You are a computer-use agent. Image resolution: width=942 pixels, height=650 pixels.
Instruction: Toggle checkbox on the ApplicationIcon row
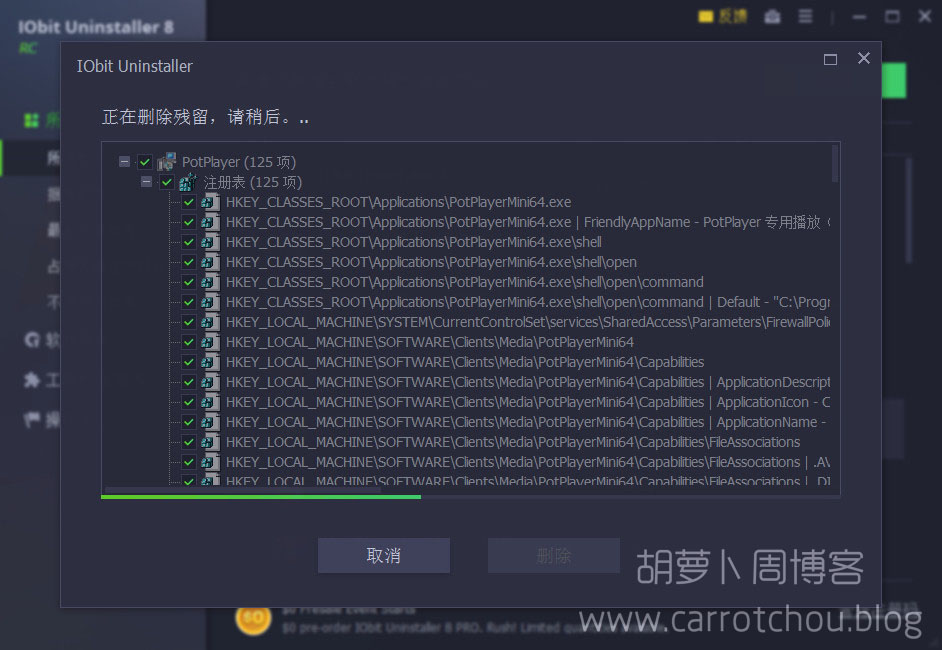click(x=189, y=402)
